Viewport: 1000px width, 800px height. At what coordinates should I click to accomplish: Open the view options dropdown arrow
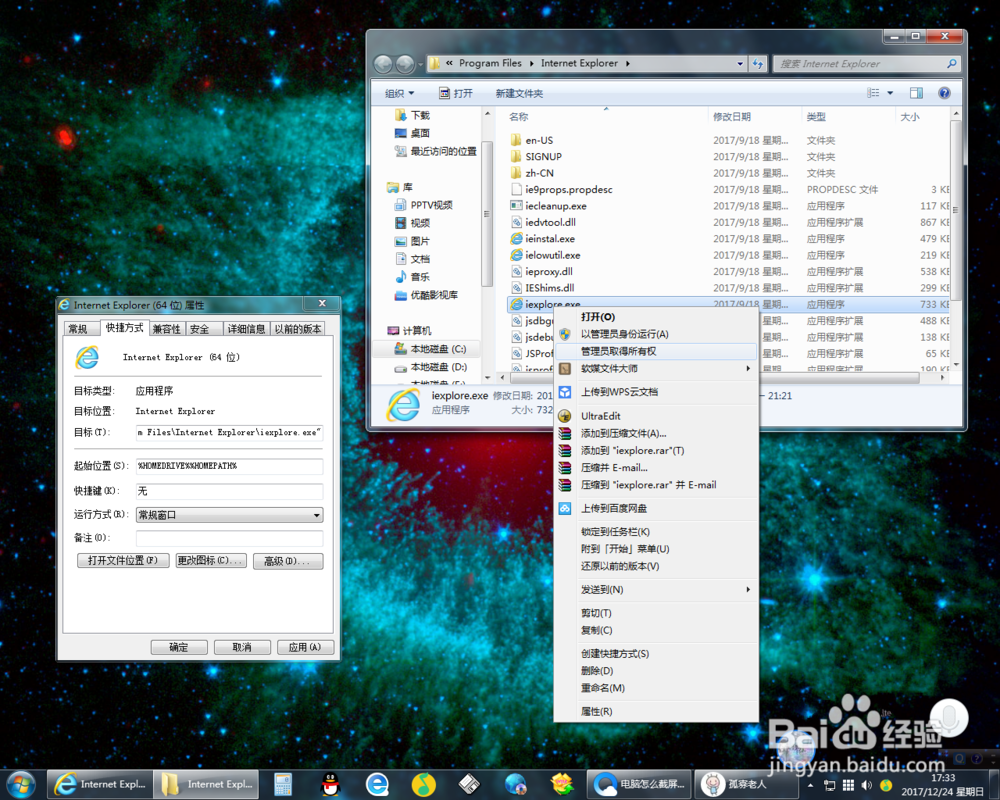point(890,93)
